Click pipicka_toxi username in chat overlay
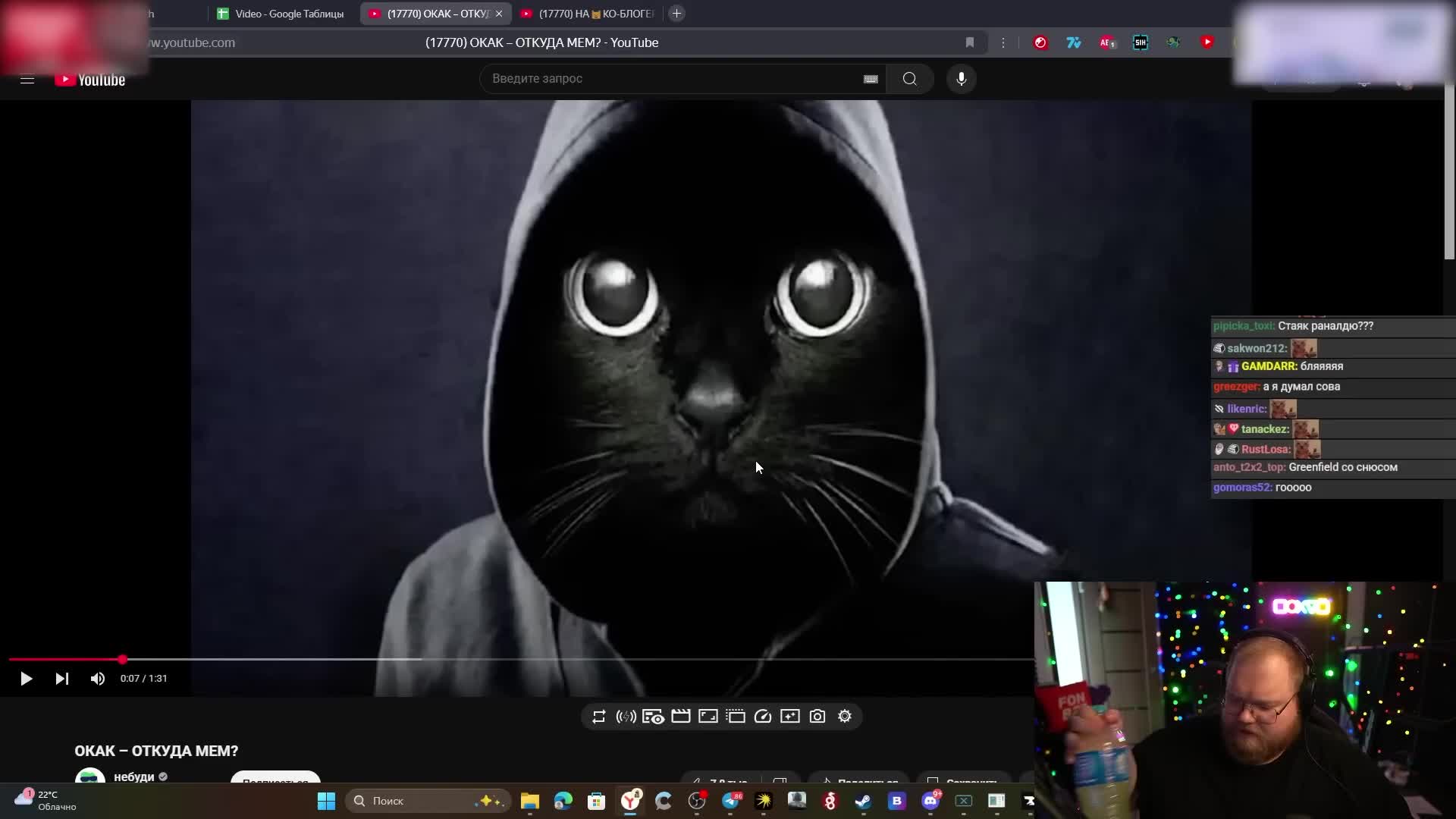 tap(1244, 326)
